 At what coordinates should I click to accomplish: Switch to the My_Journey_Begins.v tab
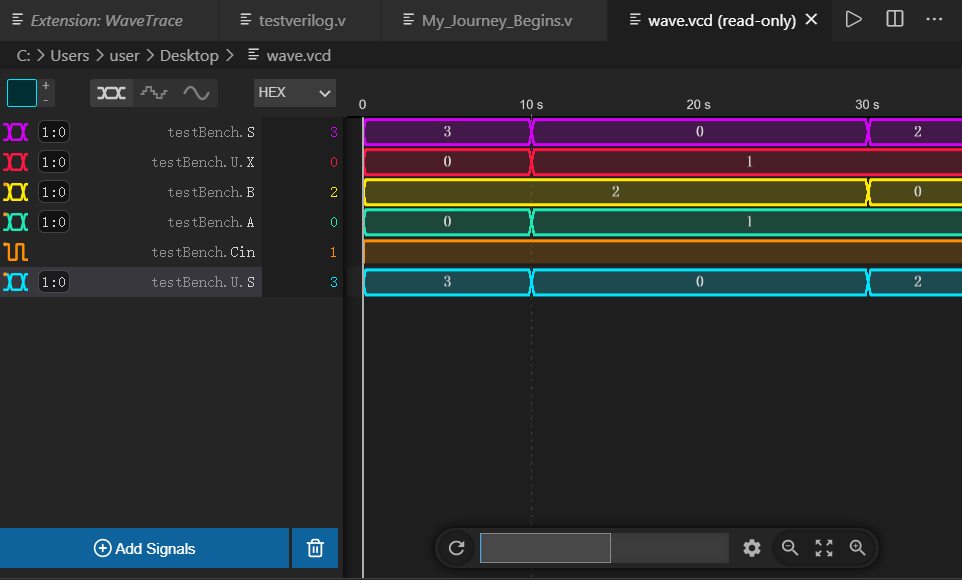pos(494,20)
